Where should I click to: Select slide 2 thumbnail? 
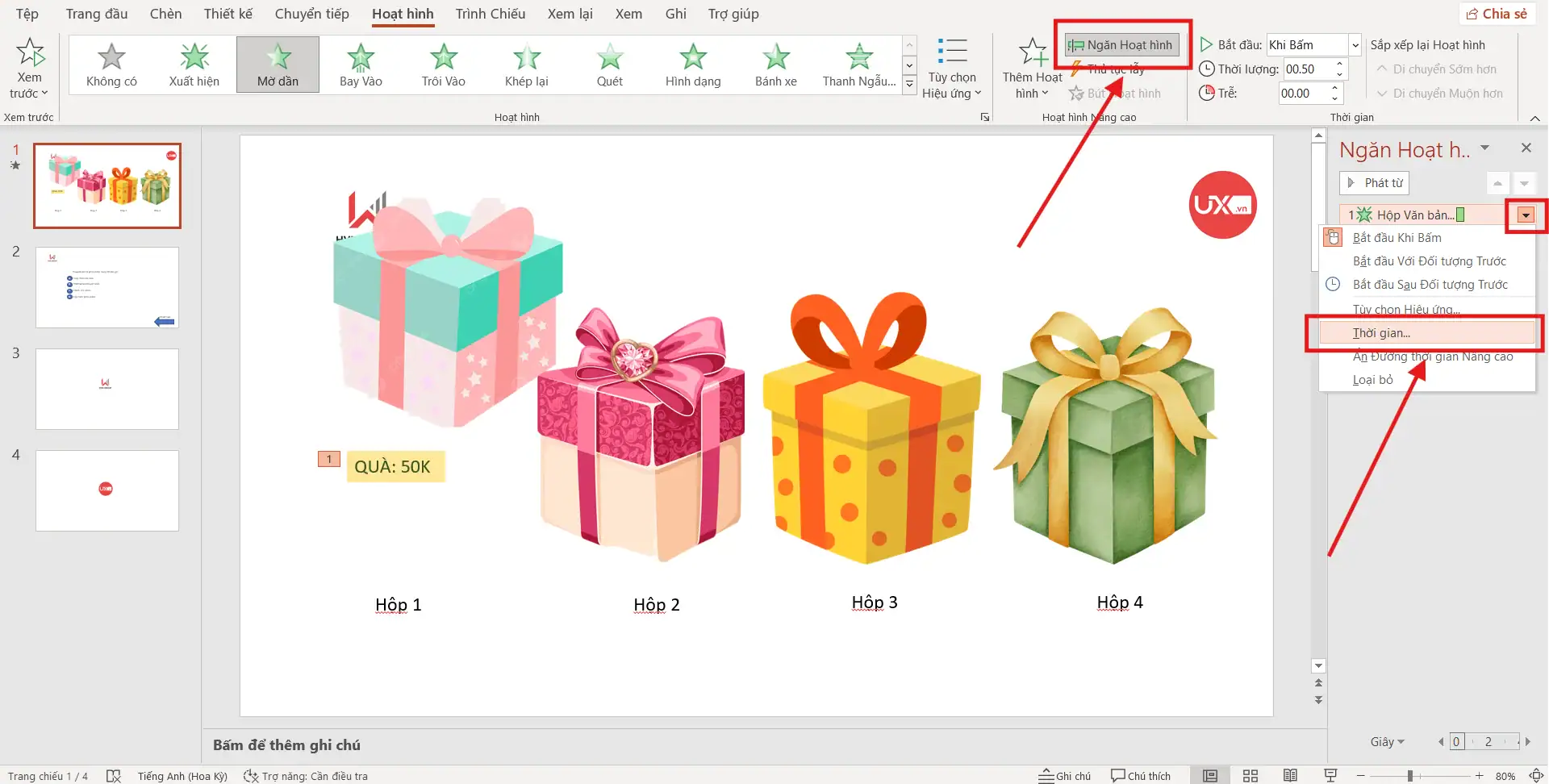[107, 287]
